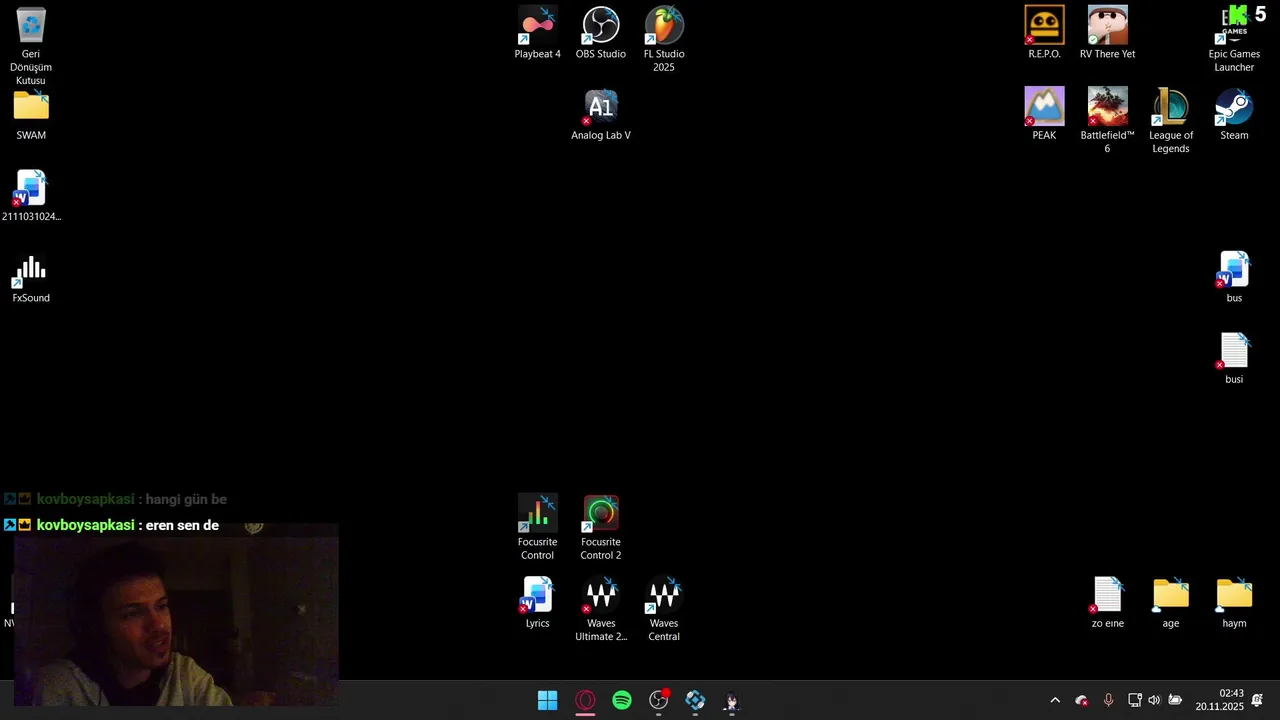Screen dimensions: 1280x720
Task: Open the notification bell icon
Action: coord(1258,700)
